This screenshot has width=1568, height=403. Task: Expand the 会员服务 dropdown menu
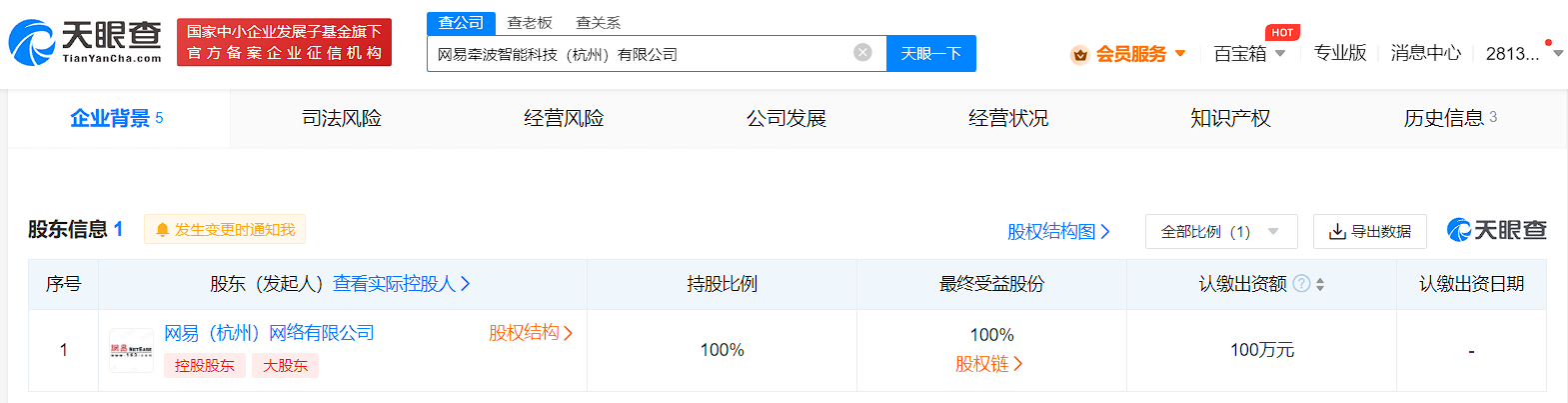tap(1180, 53)
